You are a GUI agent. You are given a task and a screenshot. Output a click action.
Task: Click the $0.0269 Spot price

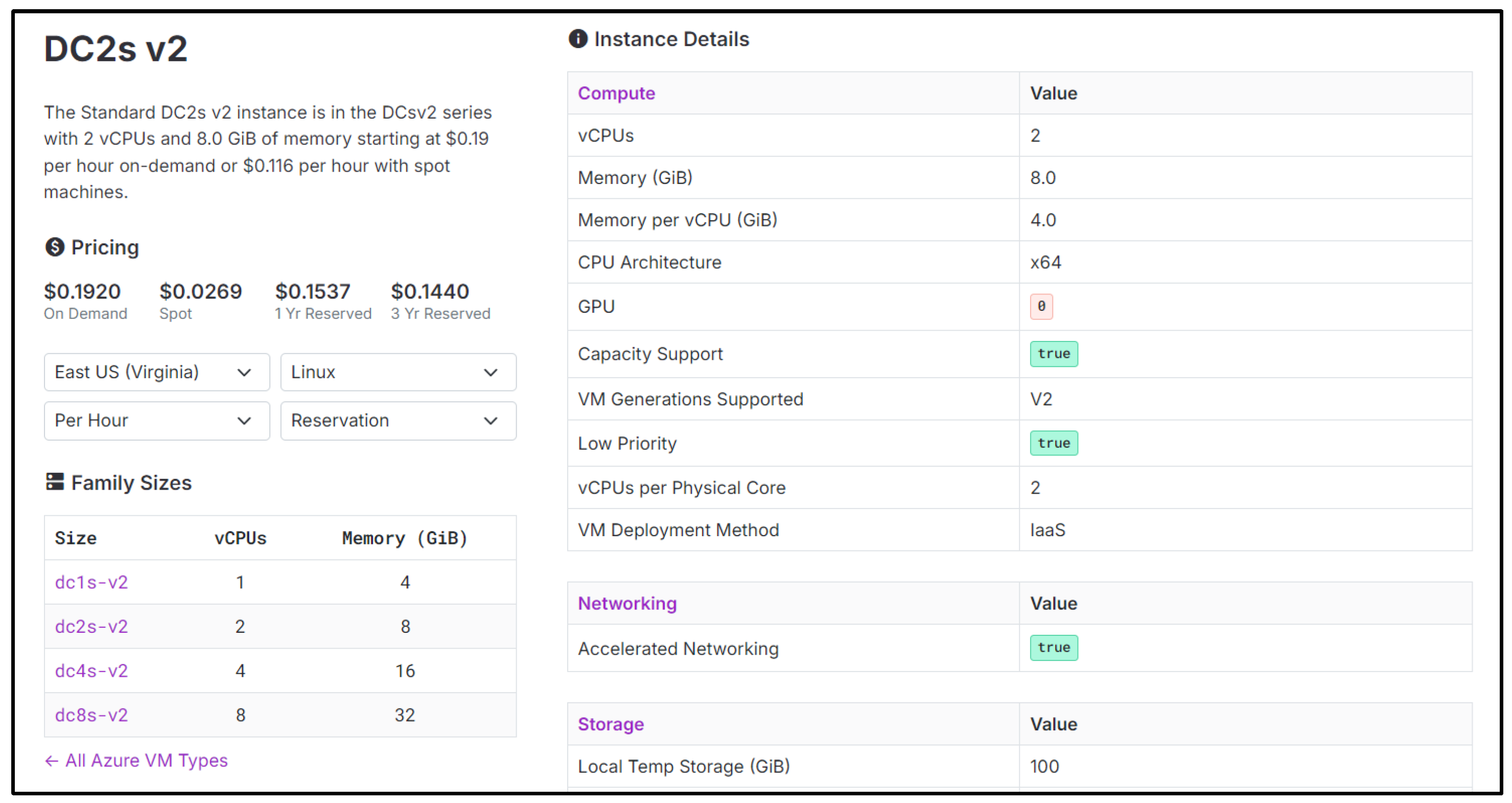(200, 292)
